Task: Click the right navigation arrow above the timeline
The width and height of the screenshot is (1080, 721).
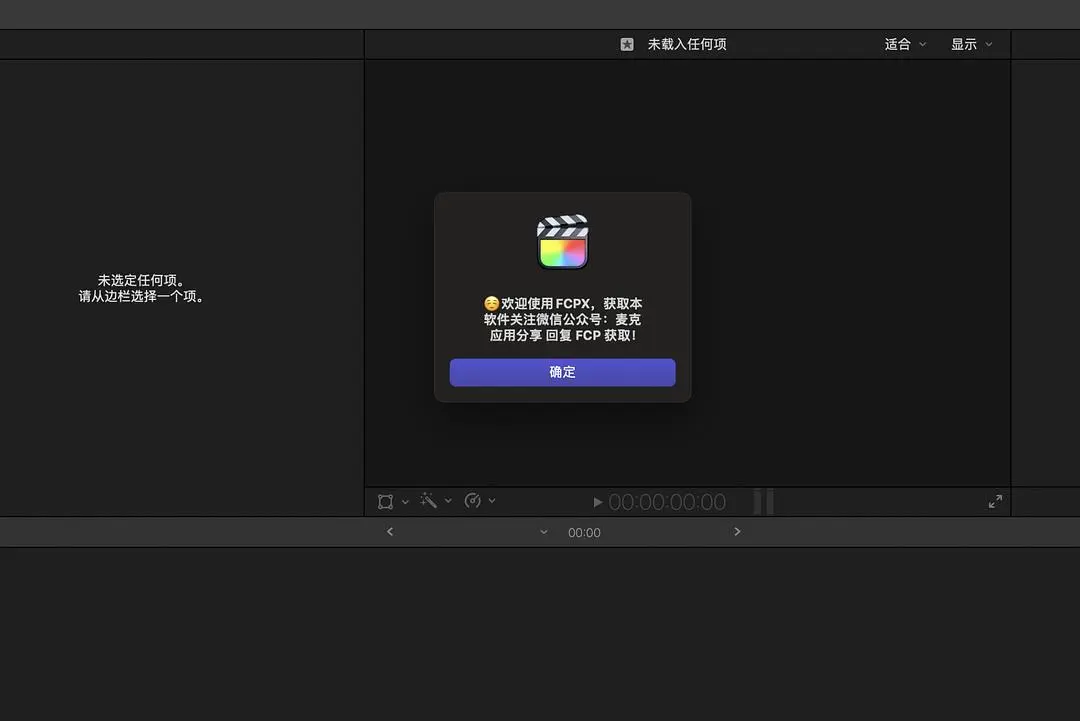Action: (737, 532)
